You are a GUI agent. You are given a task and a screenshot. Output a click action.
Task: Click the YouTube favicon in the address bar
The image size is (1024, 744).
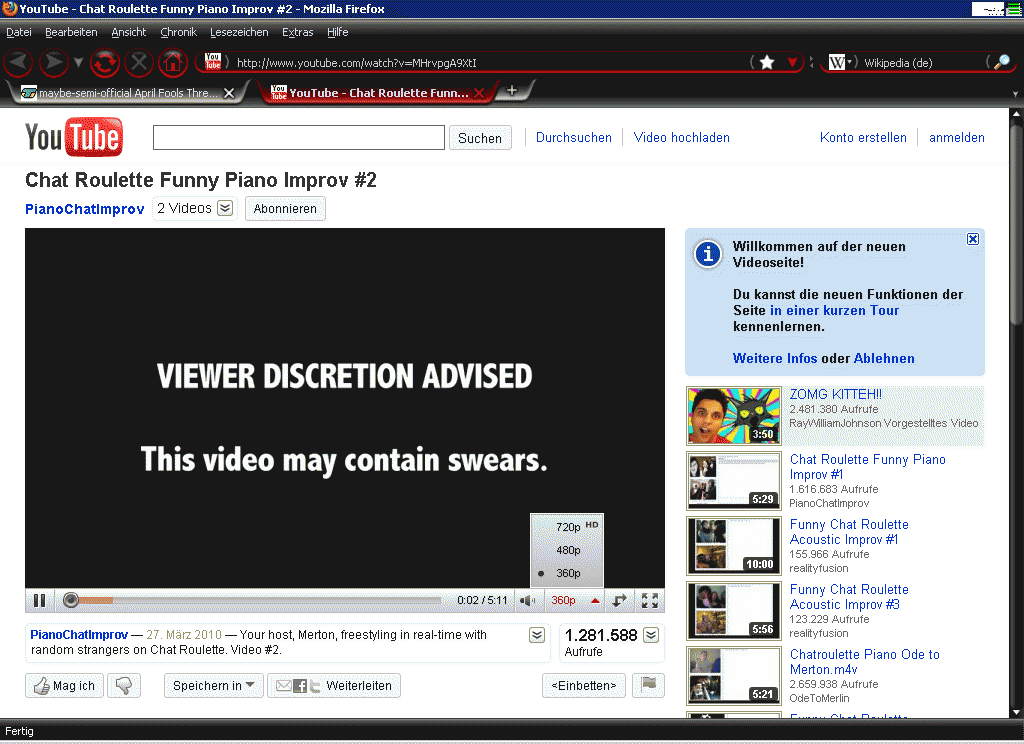coord(213,62)
